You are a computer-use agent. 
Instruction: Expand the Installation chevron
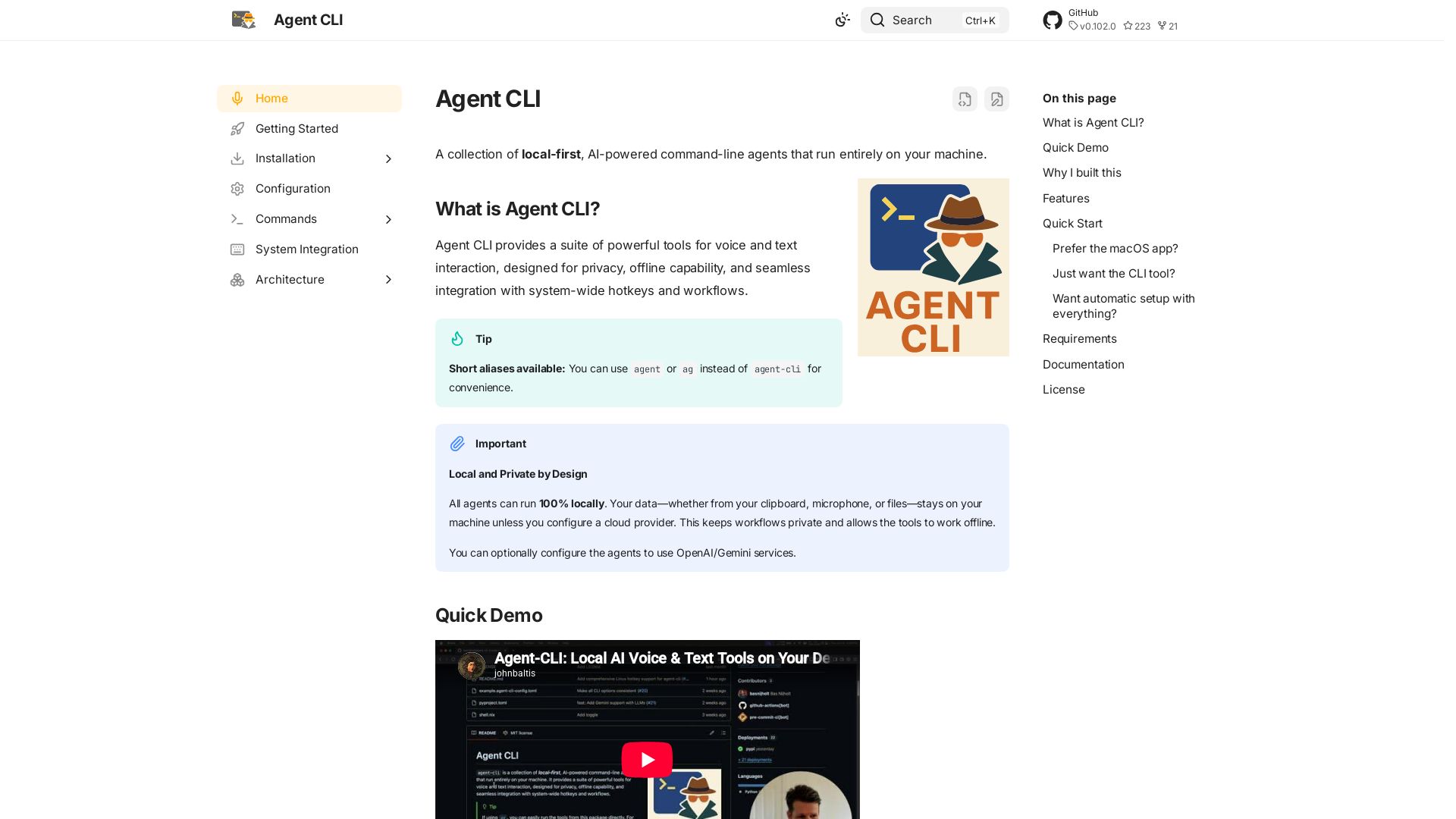click(x=388, y=158)
